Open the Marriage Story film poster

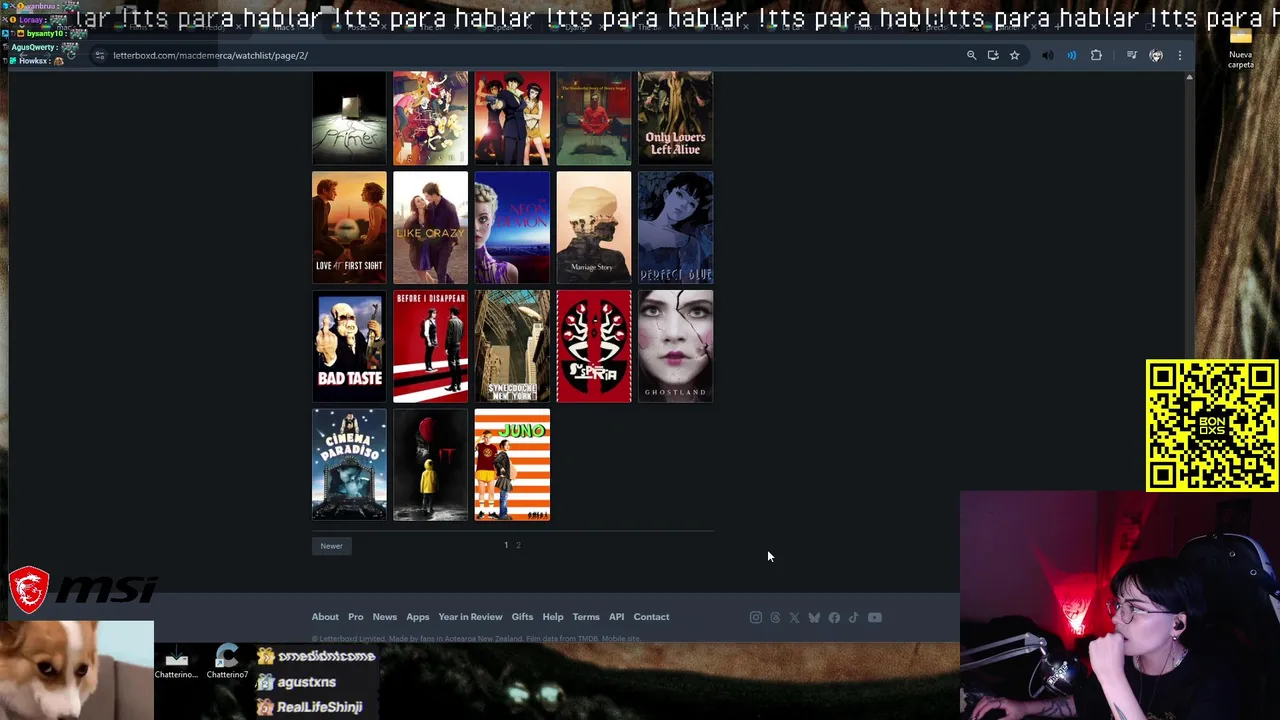[x=594, y=228]
